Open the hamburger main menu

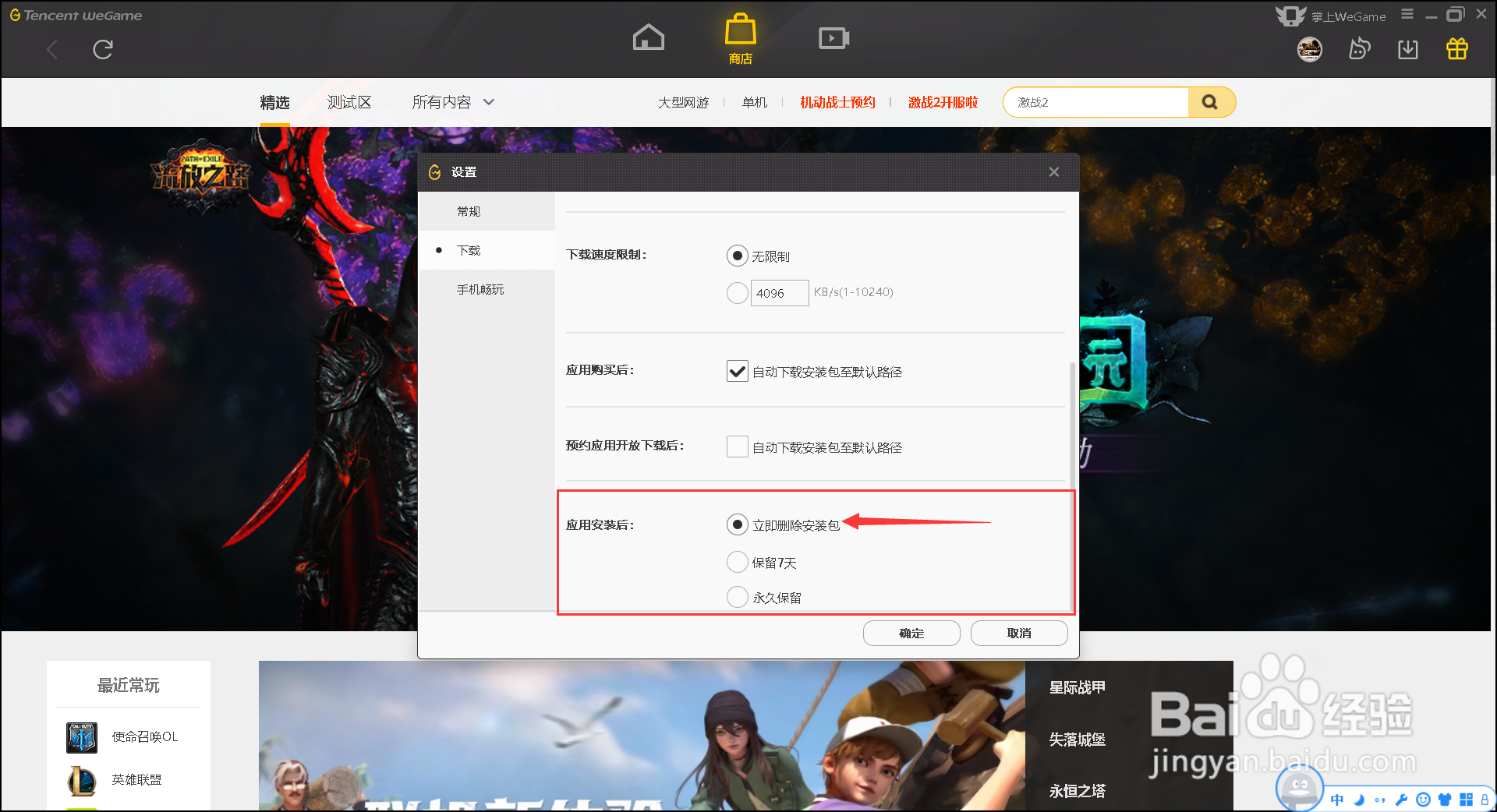[x=1407, y=14]
